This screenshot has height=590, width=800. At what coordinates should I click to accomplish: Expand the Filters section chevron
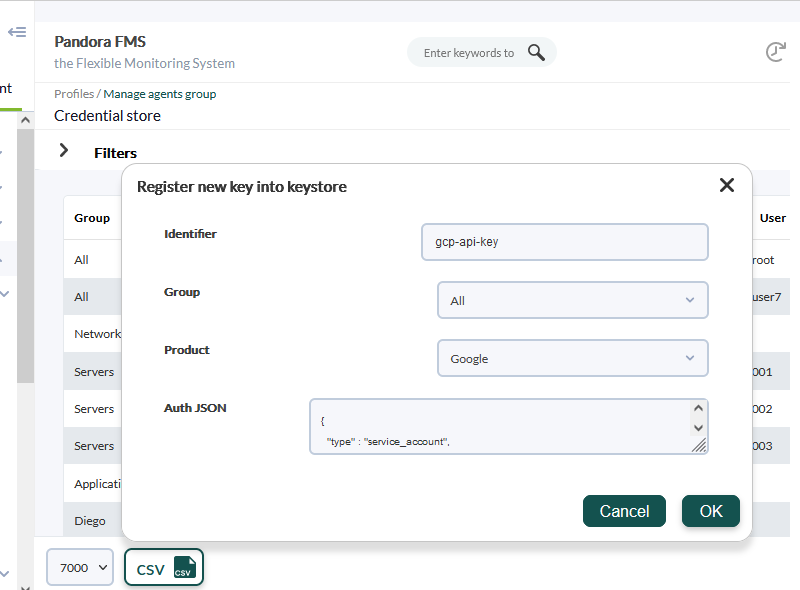64,150
